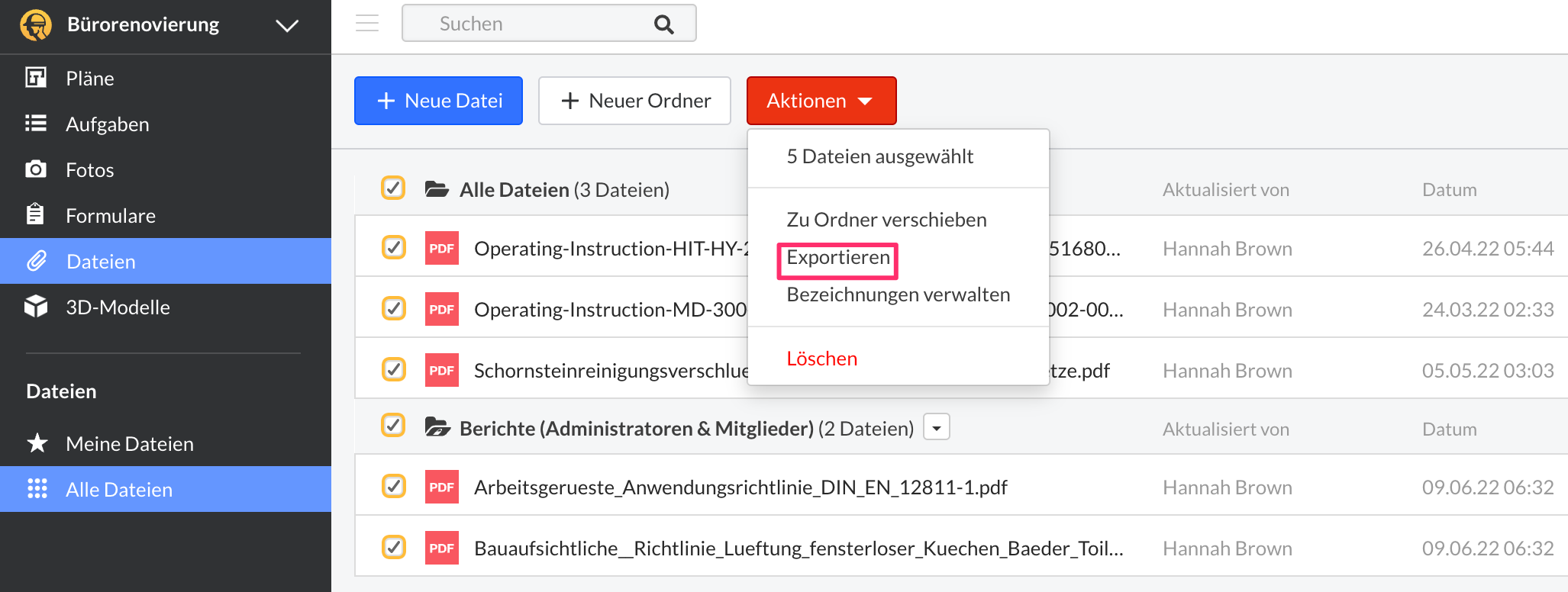
Task: Click the Alle Dateien folder icon
Action: (437, 189)
